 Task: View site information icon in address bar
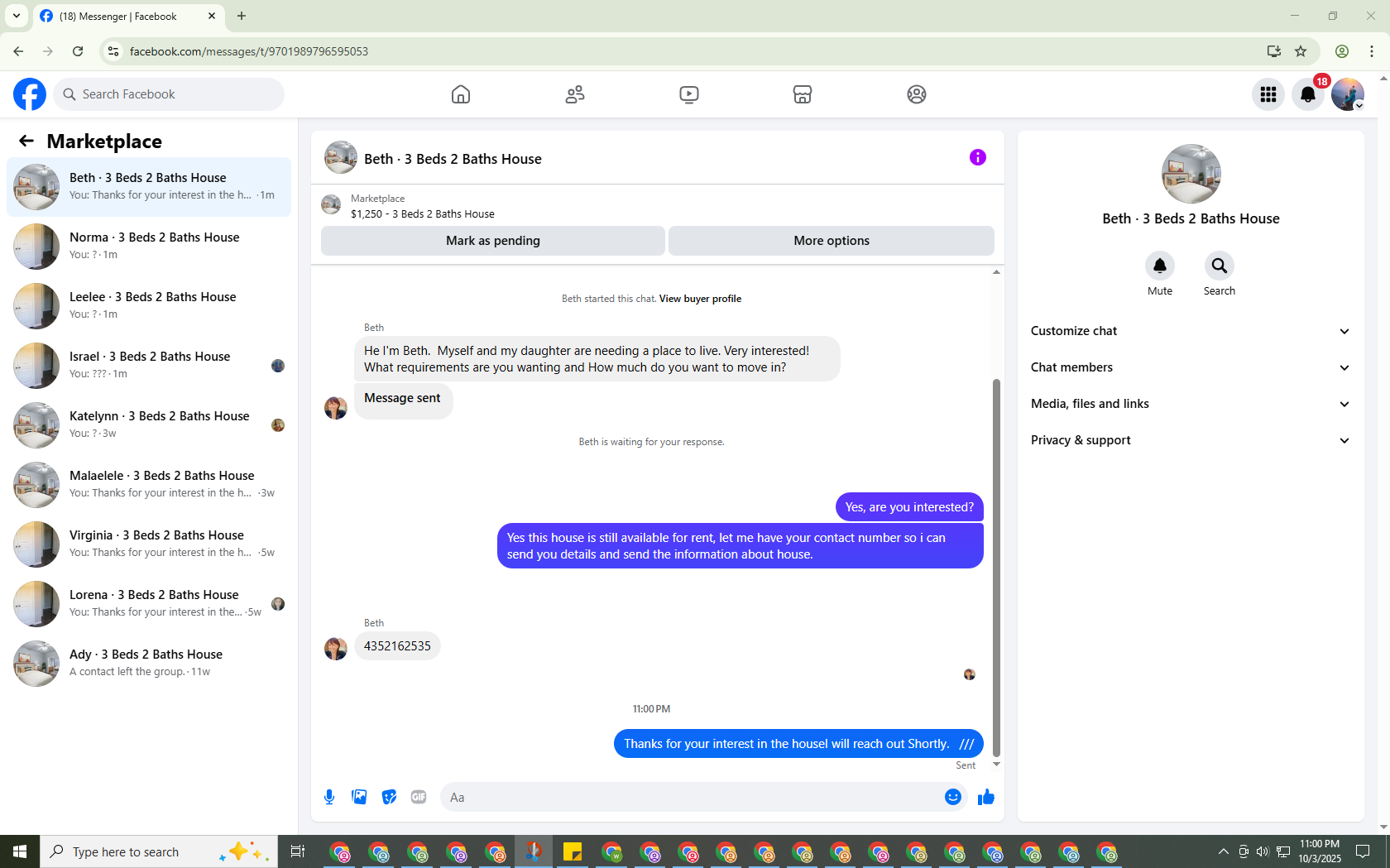click(113, 51)
